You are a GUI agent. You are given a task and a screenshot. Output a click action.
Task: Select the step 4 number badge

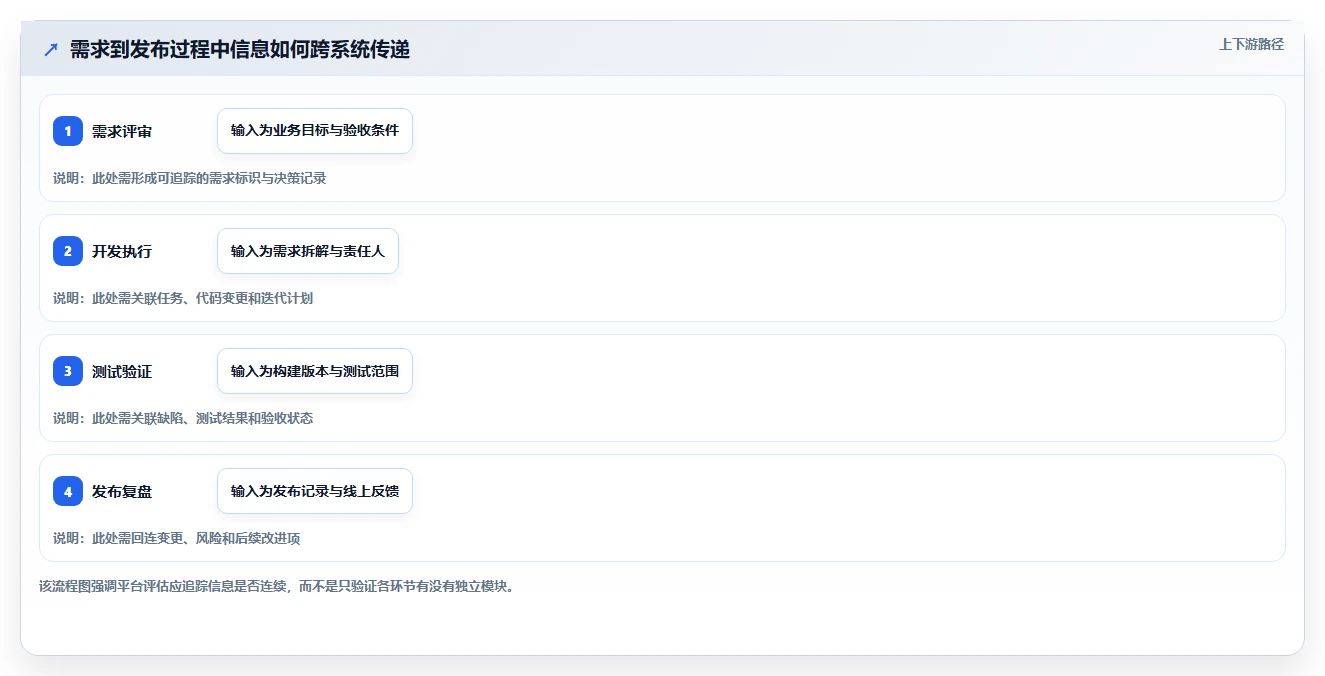(x=68, y=491)
